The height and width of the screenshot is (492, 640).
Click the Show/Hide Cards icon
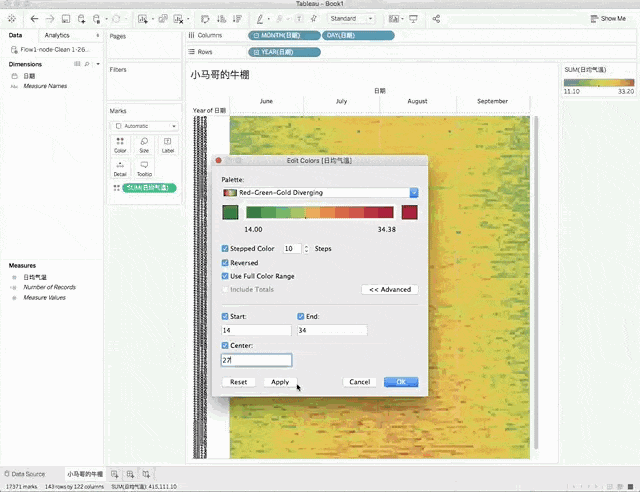pyautogui.click(x=393, y=19)
